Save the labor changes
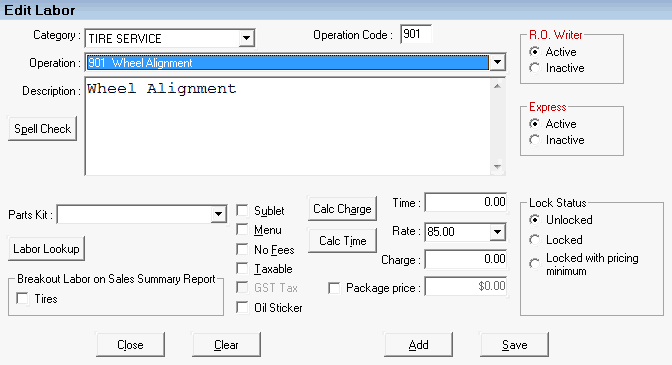The height and width of the screenshot is (365, 672). (514, 344)
